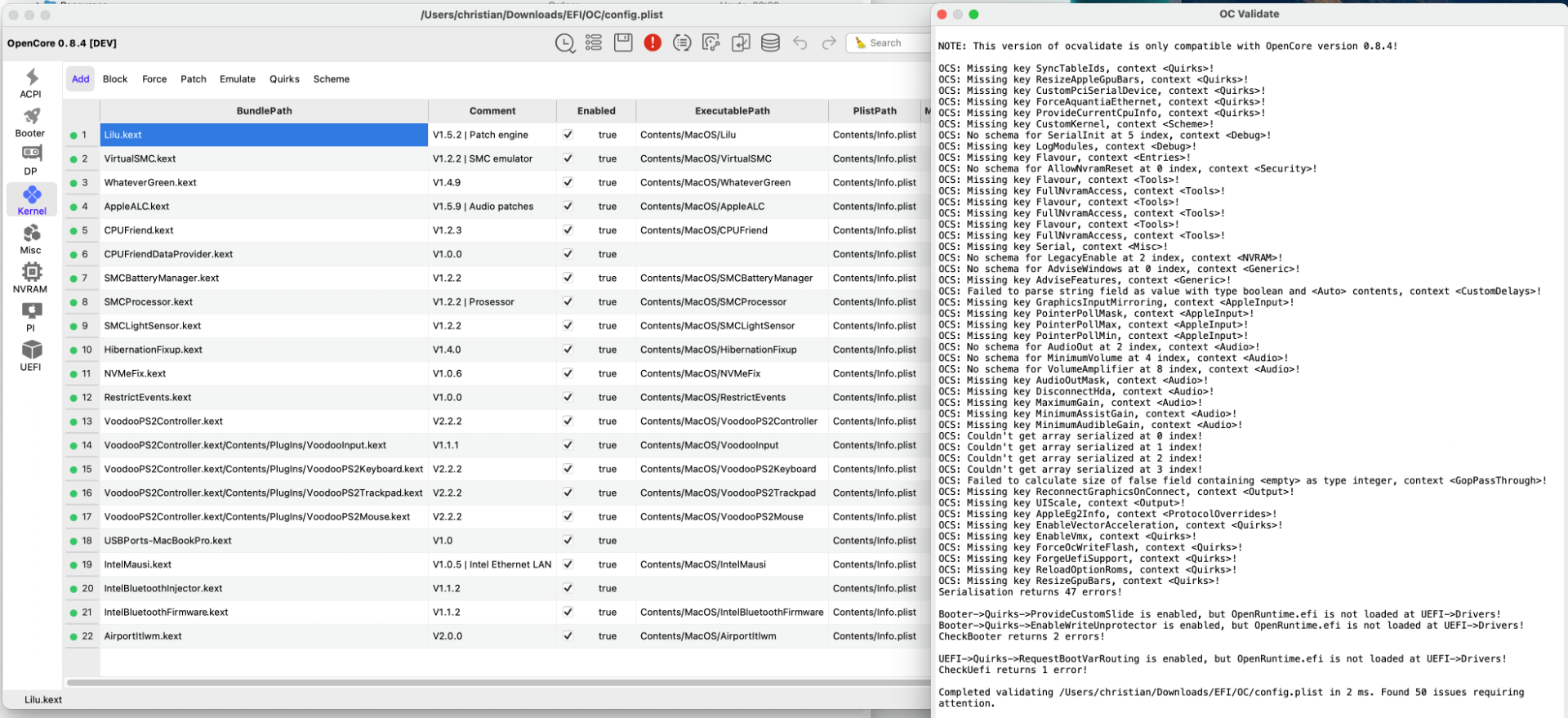This screenshot has width=1568, height=718.
Task: Click the ExecutablePath column header
Action: (x=733, y=111)
